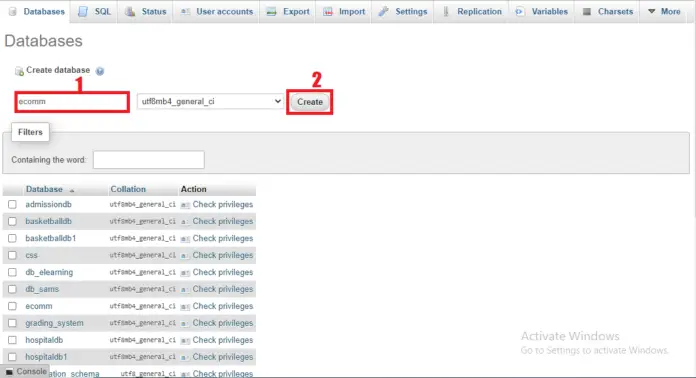
Task: Tick the db_sams checkbox
Action: coord(12,289)
